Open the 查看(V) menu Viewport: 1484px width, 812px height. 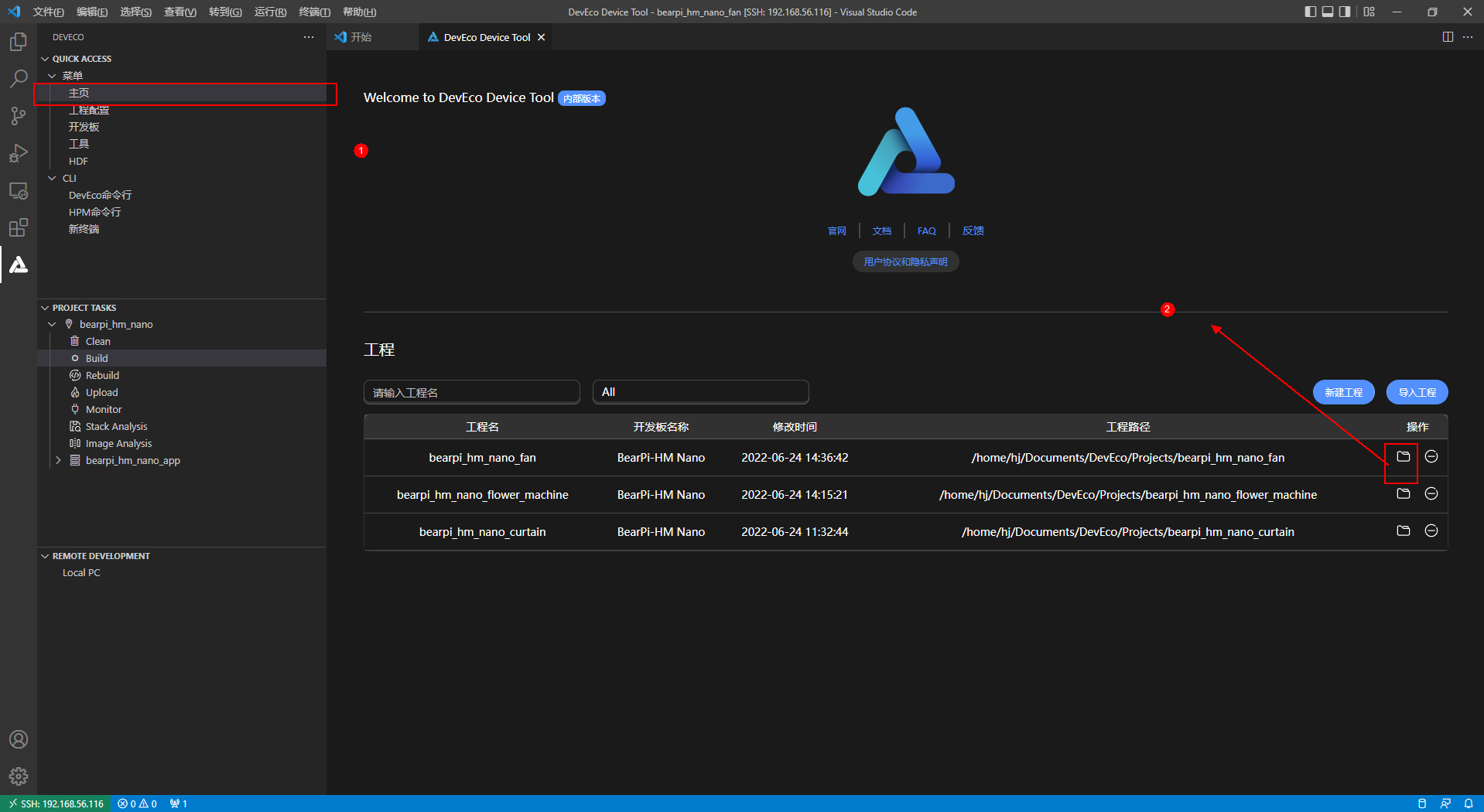click(x=180, y=12)
